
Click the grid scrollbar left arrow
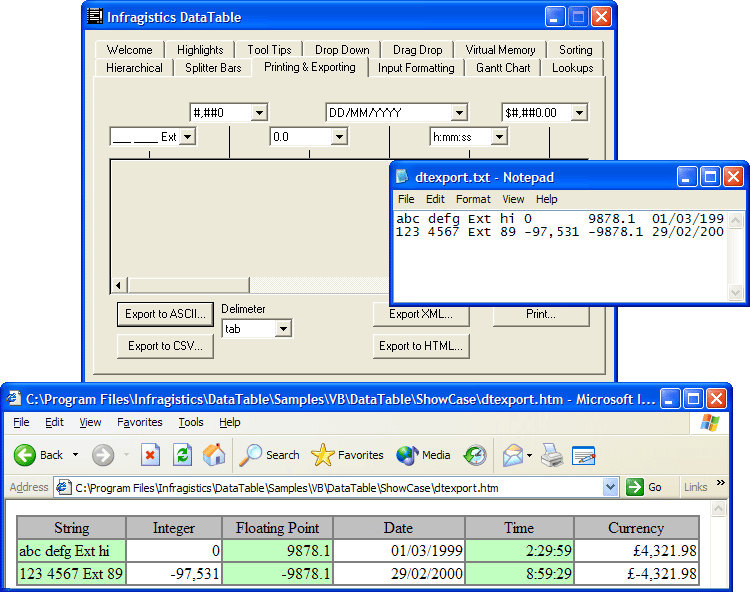pyautogui.click(x=119, y=285)
